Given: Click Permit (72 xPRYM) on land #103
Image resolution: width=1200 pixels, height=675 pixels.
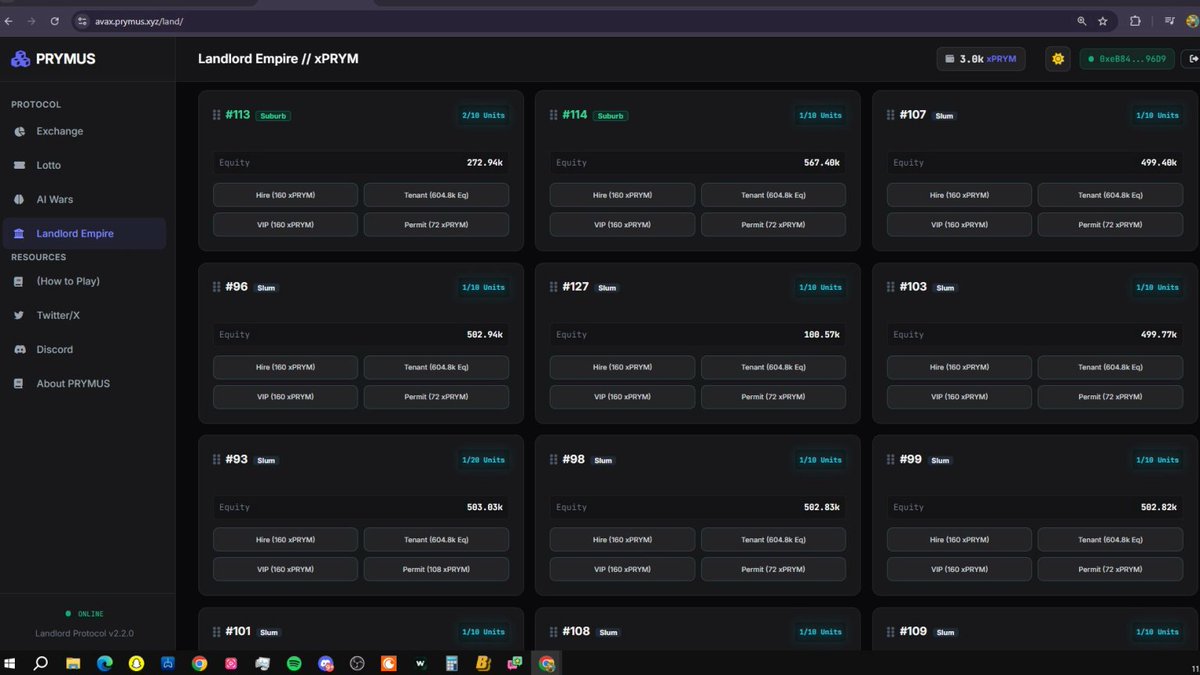Looking at the screenshot, I should [x=1110, y=397].
